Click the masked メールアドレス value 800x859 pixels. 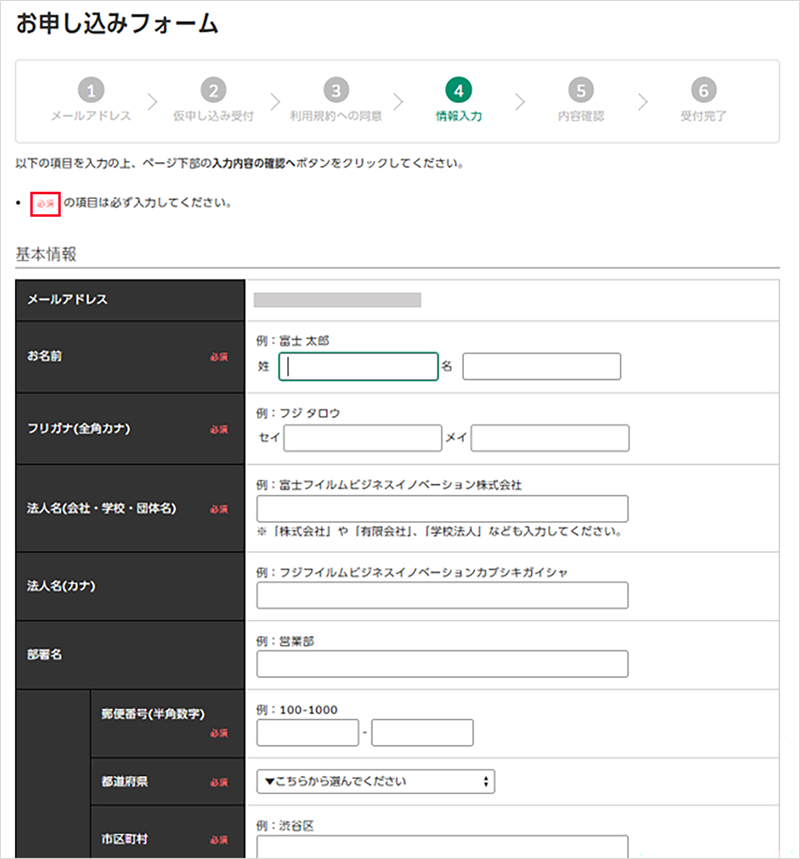(337, 299)
